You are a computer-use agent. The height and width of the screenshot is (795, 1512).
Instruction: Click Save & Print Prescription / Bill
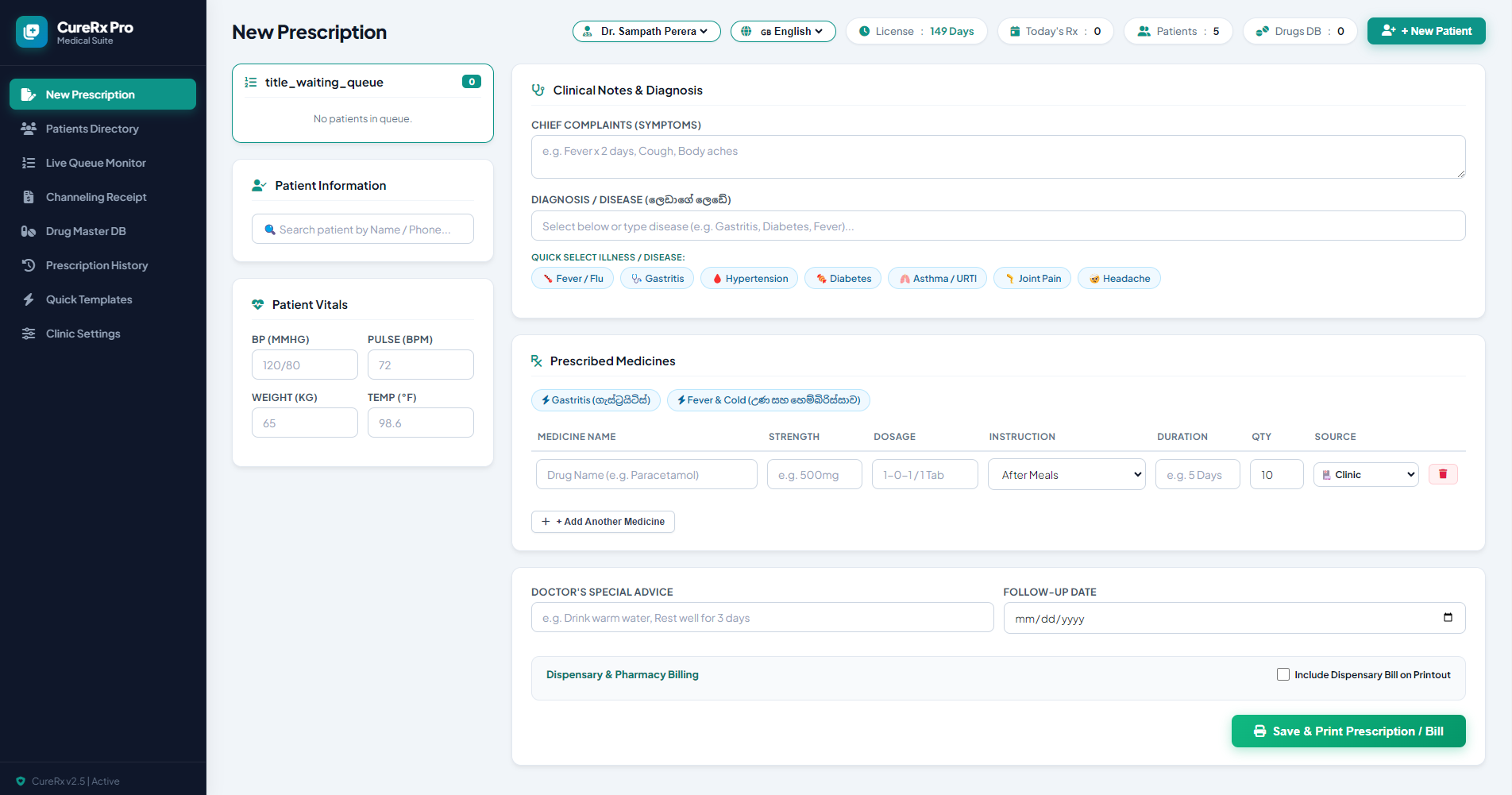[1348, 731]
